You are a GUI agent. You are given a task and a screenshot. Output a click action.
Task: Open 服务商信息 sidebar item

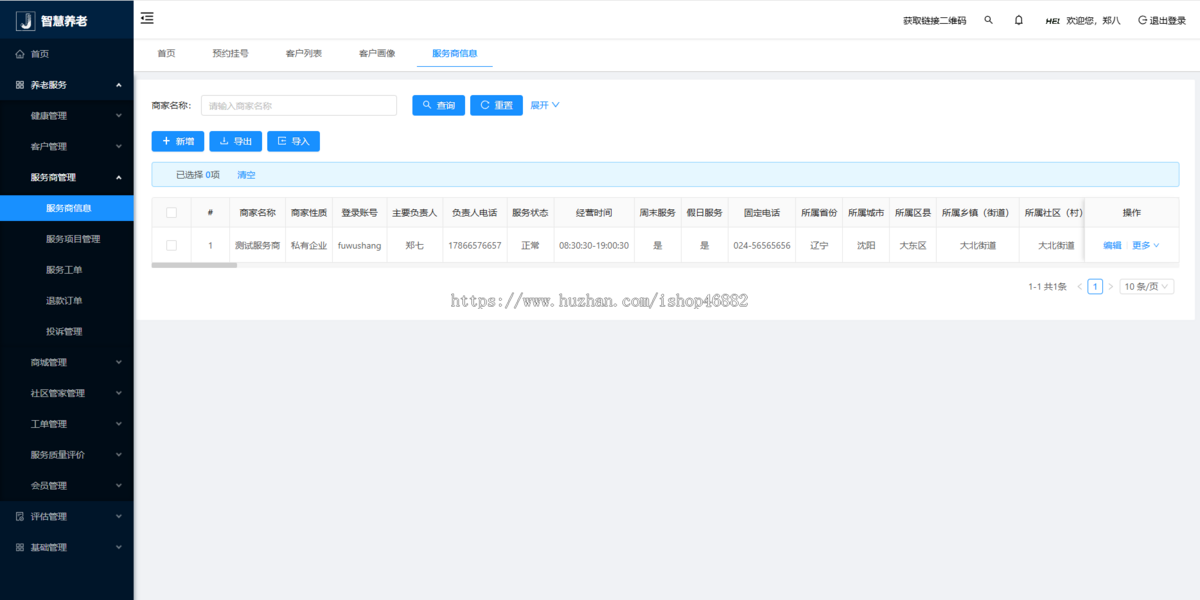pyautogui.click(x=66, y=209)
